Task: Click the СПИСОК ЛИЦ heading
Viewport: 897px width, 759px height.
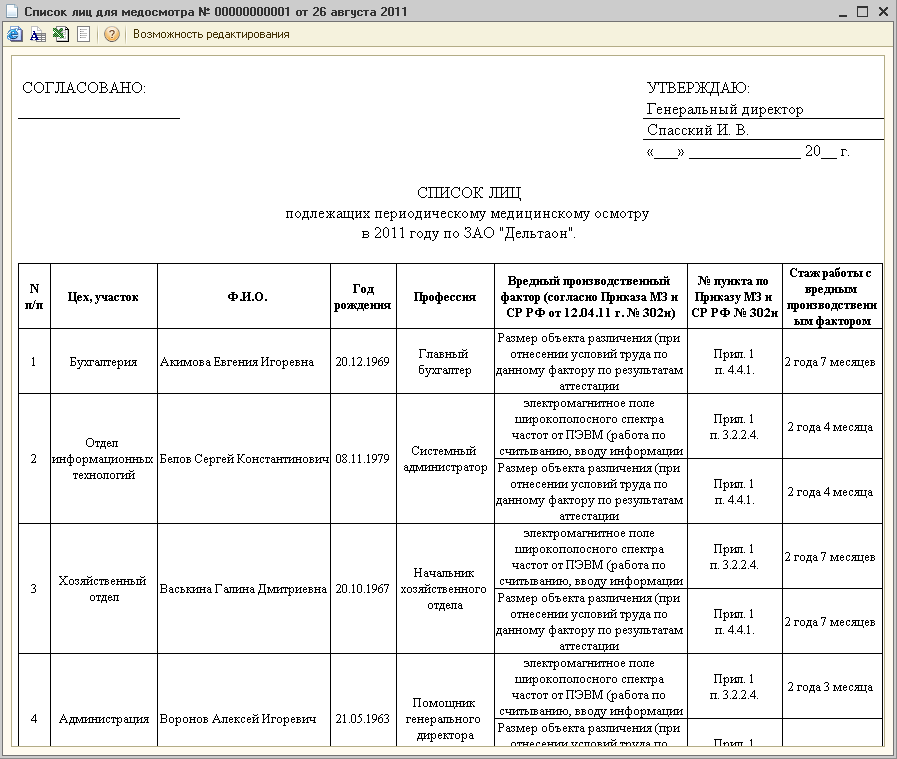Action: tap(469, 193)
